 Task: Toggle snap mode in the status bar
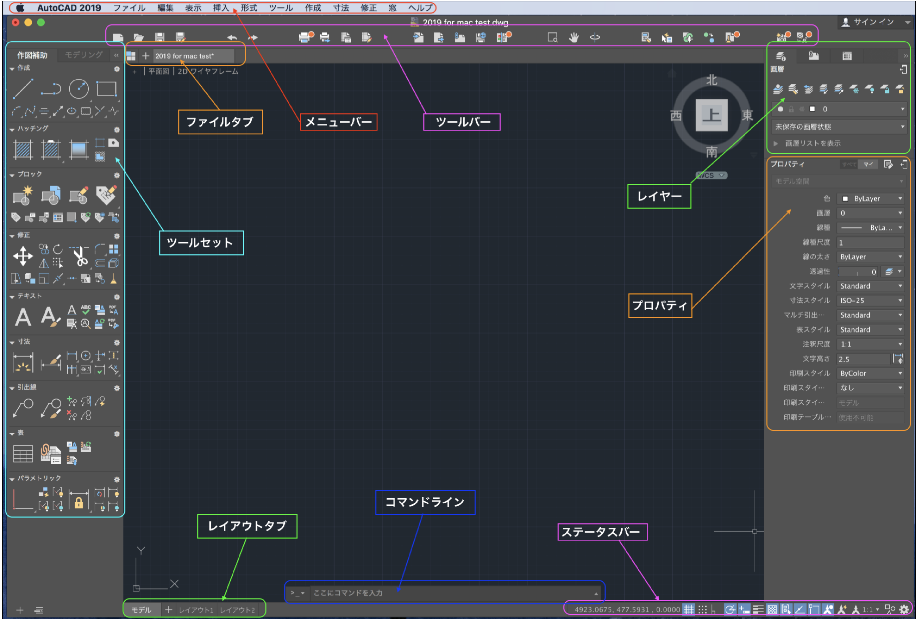click(702, 610)
